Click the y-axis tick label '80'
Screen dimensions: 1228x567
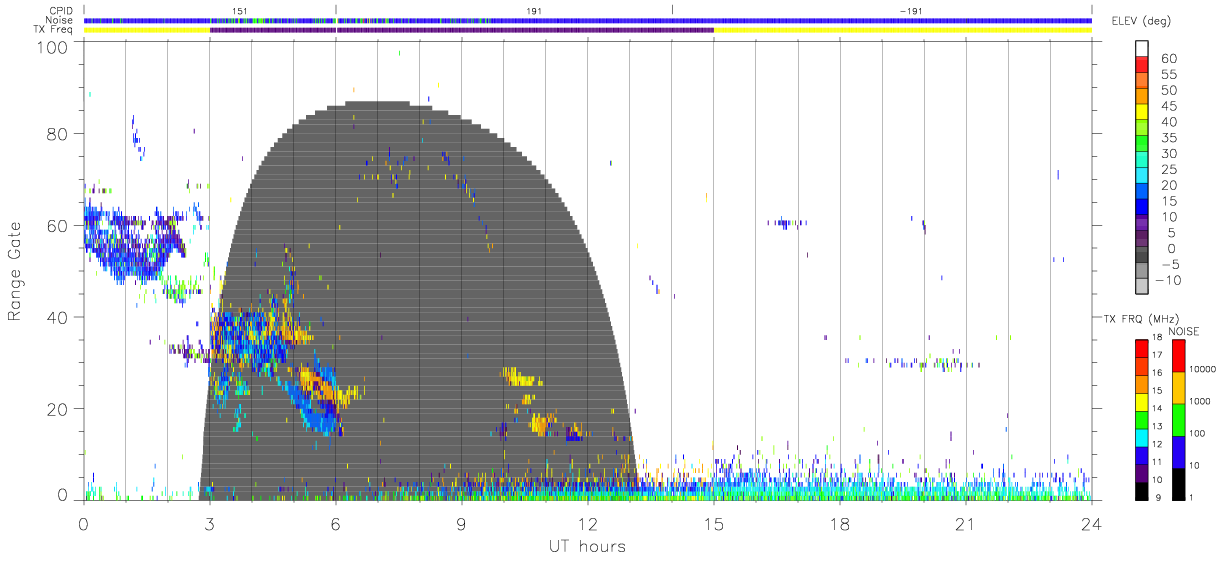[59, 133]
